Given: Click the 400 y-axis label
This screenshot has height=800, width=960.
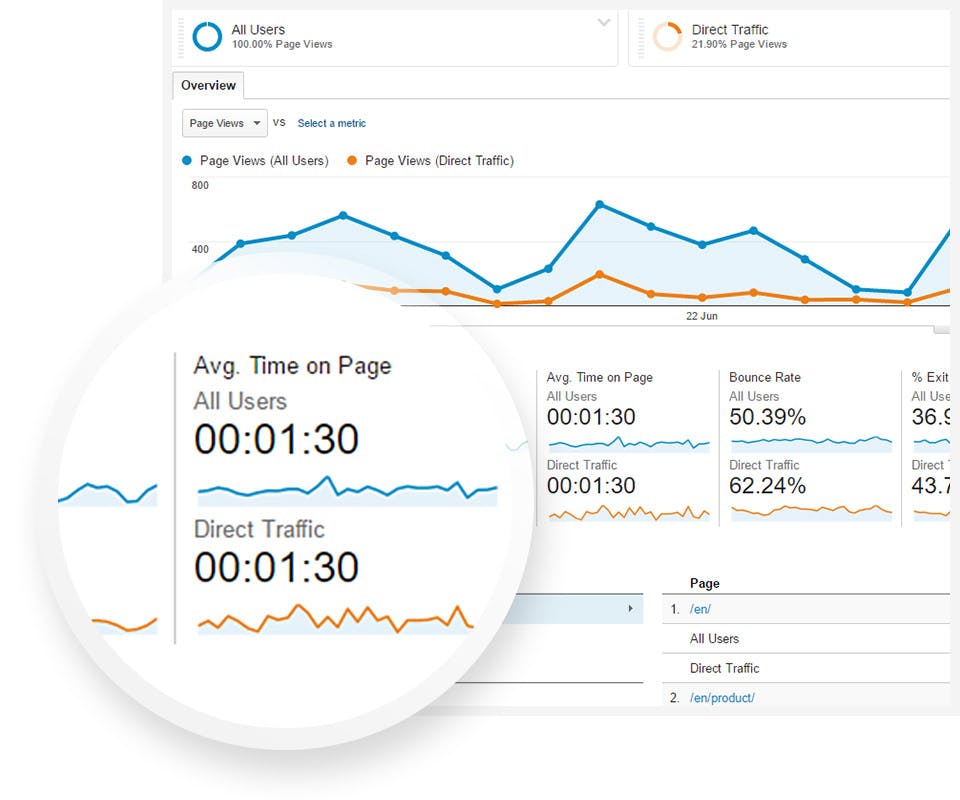Looking at the screenshot, I should click(x=200, y=249).
